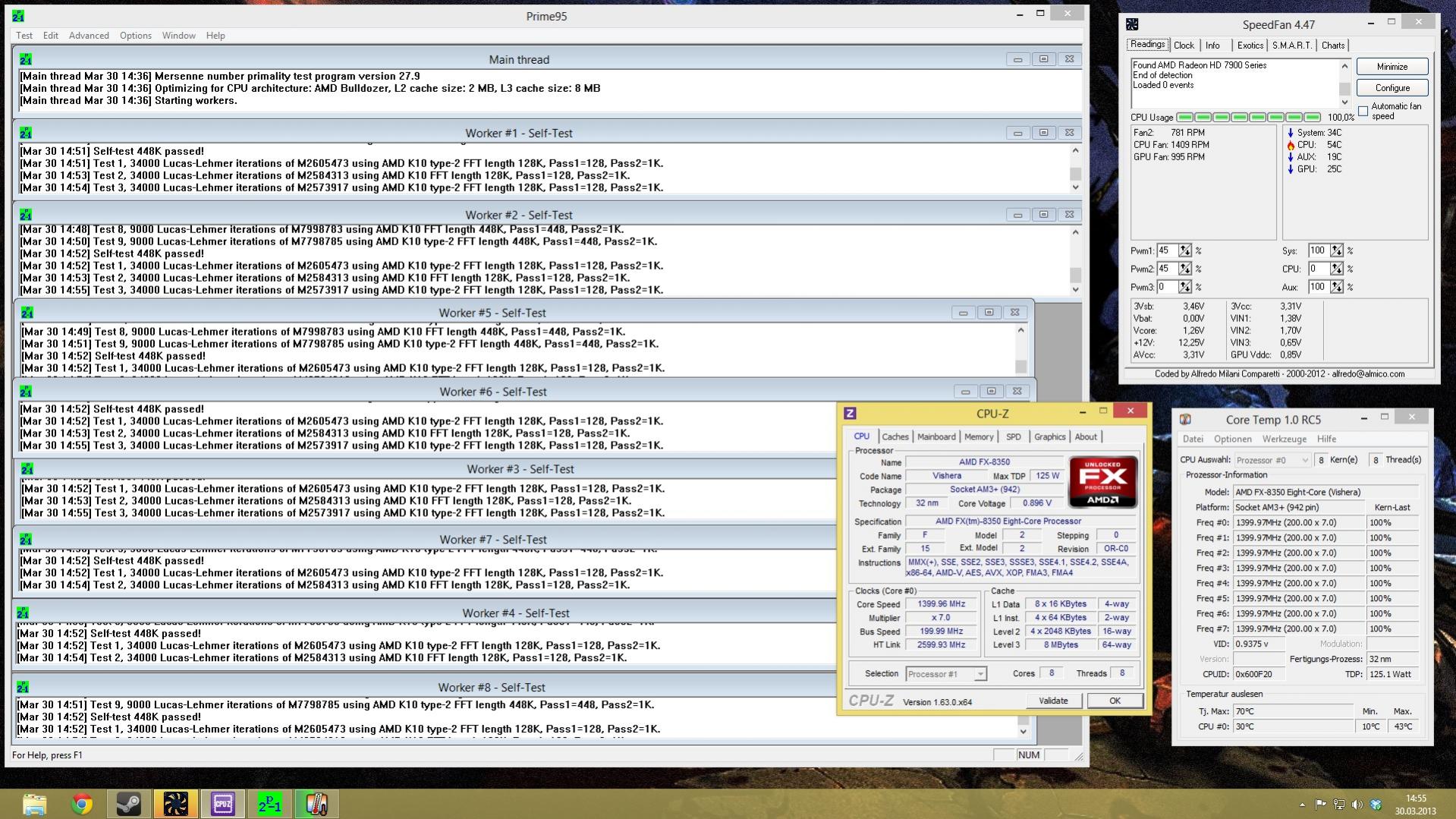Open the Options menu in Prime95
Image resolution: width=1456 pixels, height=819 pixels.
click(135, 36)
